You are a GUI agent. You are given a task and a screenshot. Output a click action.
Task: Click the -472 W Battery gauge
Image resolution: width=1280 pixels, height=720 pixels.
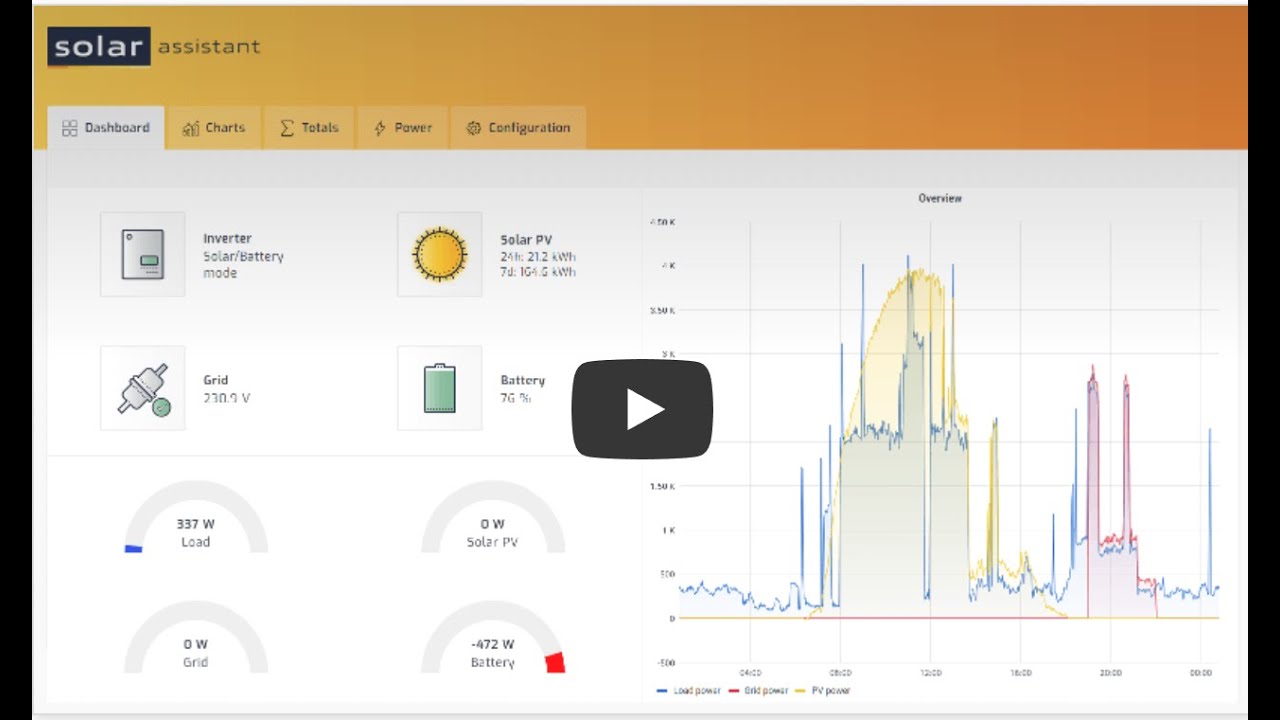(493, 637)
